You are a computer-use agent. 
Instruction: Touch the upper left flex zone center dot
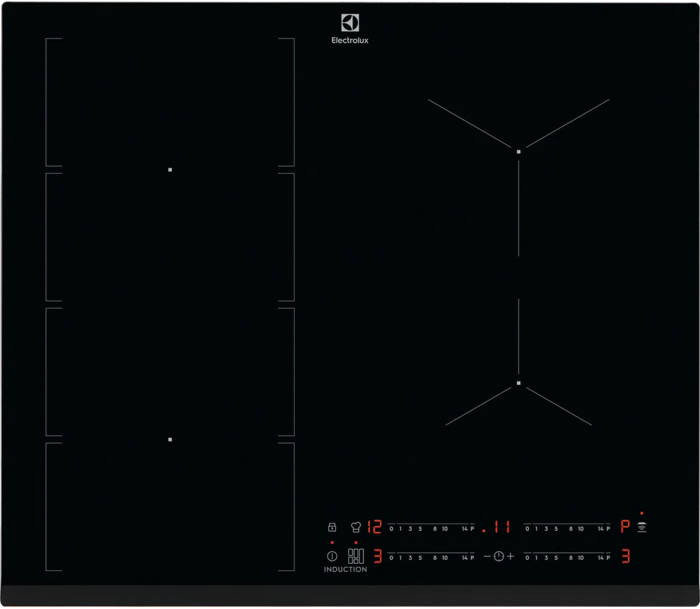[170, 170]
